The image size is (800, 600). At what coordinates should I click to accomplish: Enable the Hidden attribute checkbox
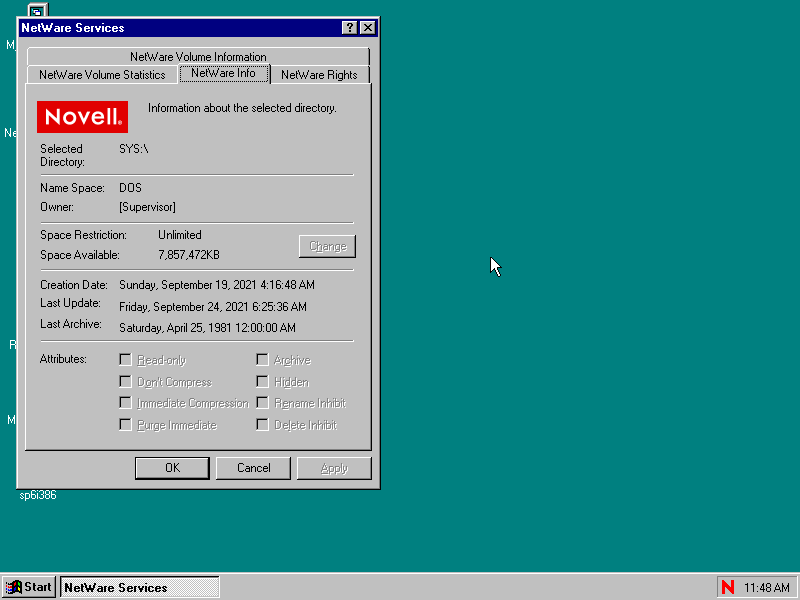tap(262, 382)
